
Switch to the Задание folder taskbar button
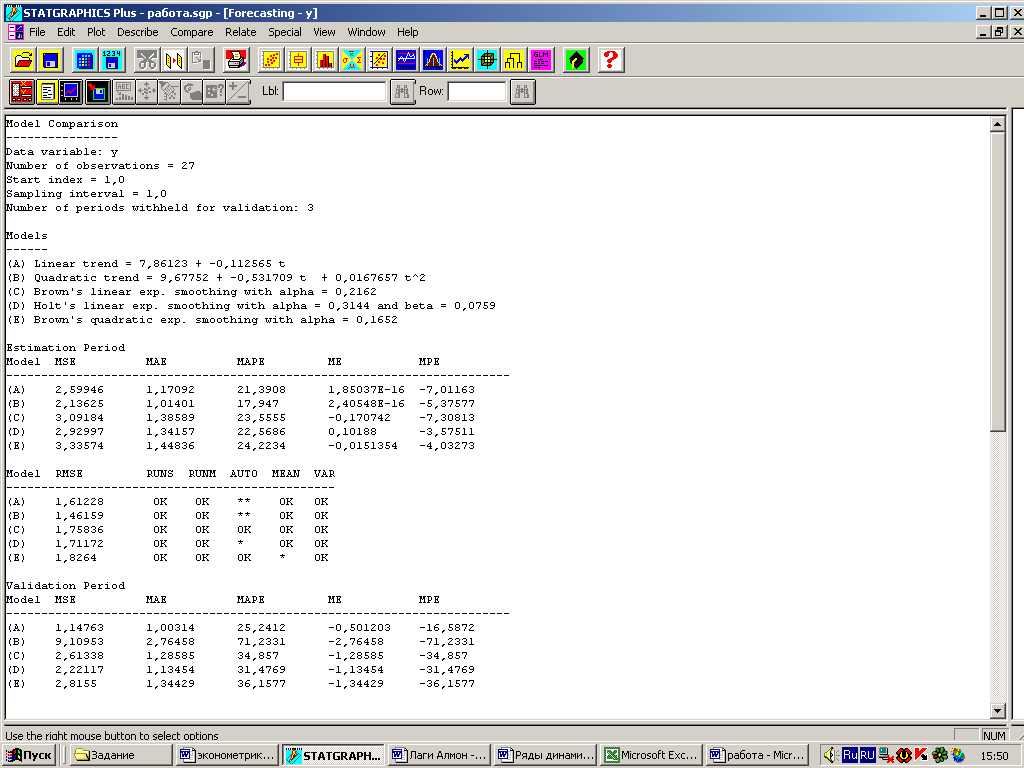[x=121, y=755]
